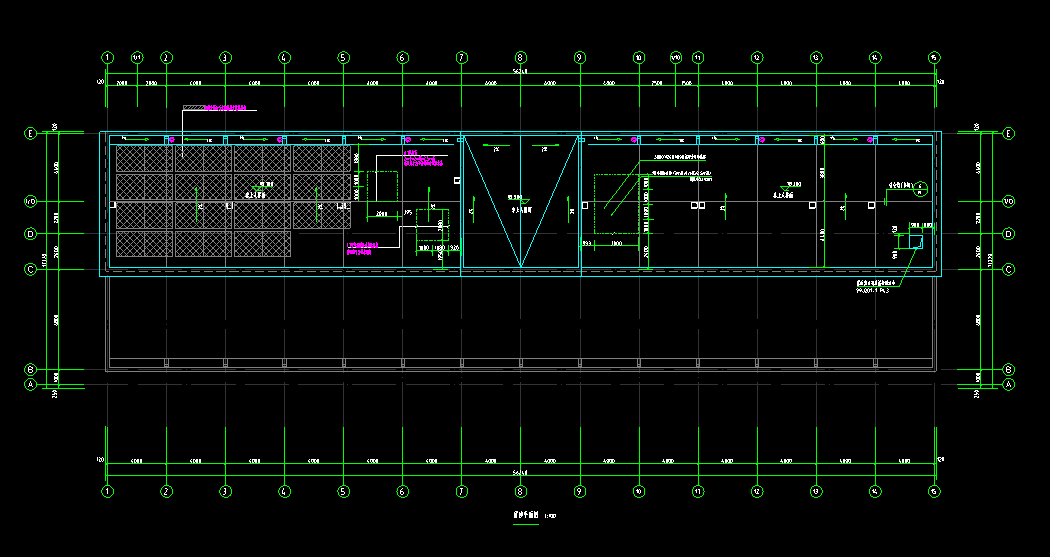The image size is (1050, 557).
Task: Select axis bubble B on the right side
Action: point(1008,369)
